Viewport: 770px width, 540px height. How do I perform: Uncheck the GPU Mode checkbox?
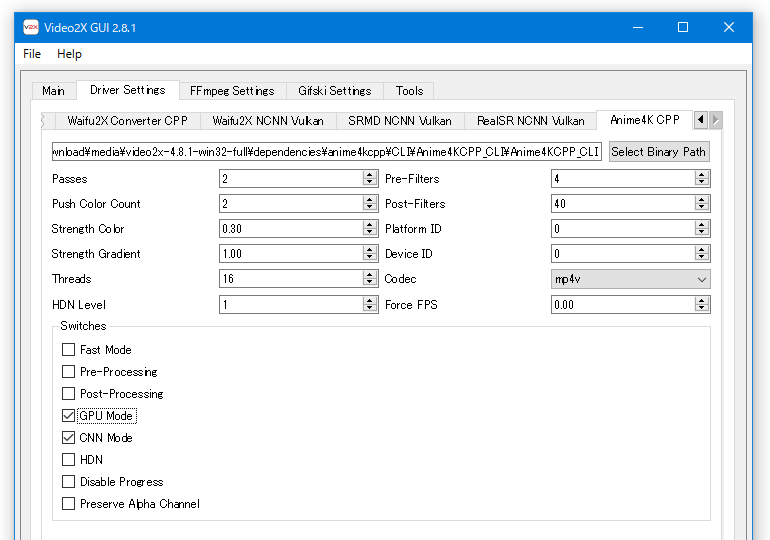click(68, 416)
